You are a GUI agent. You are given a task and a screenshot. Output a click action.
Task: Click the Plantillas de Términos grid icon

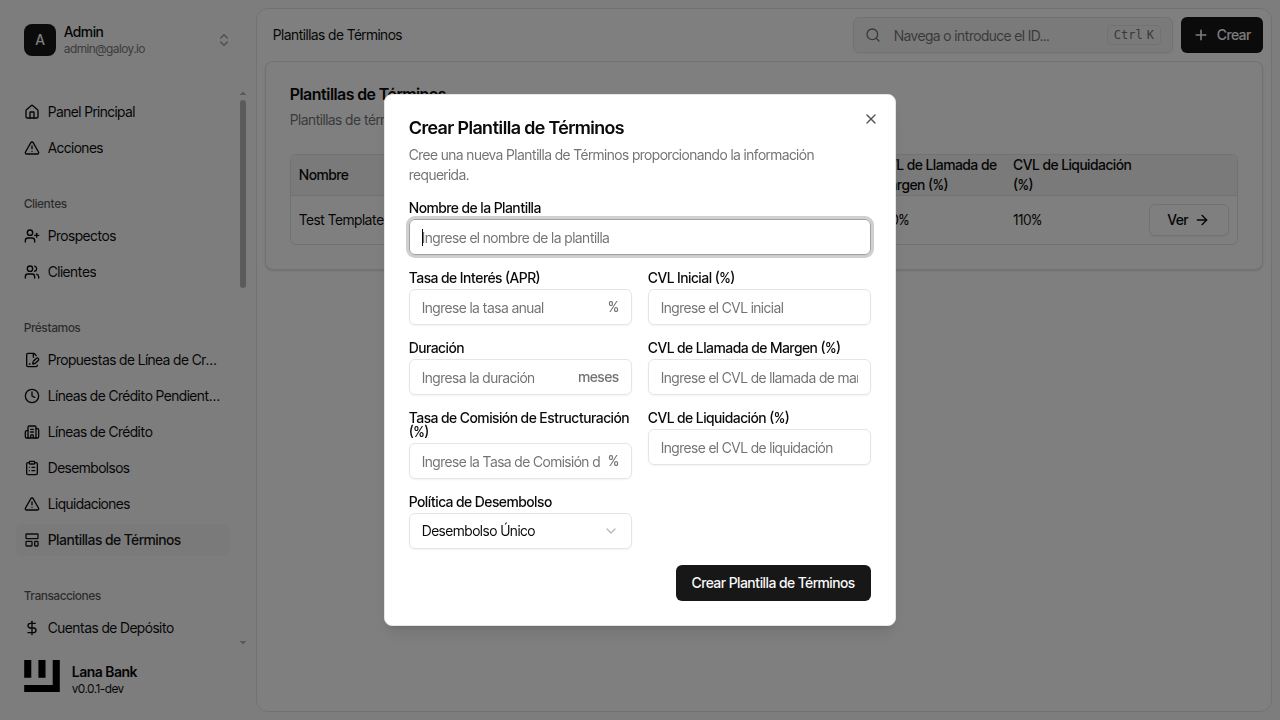point(33,539)
